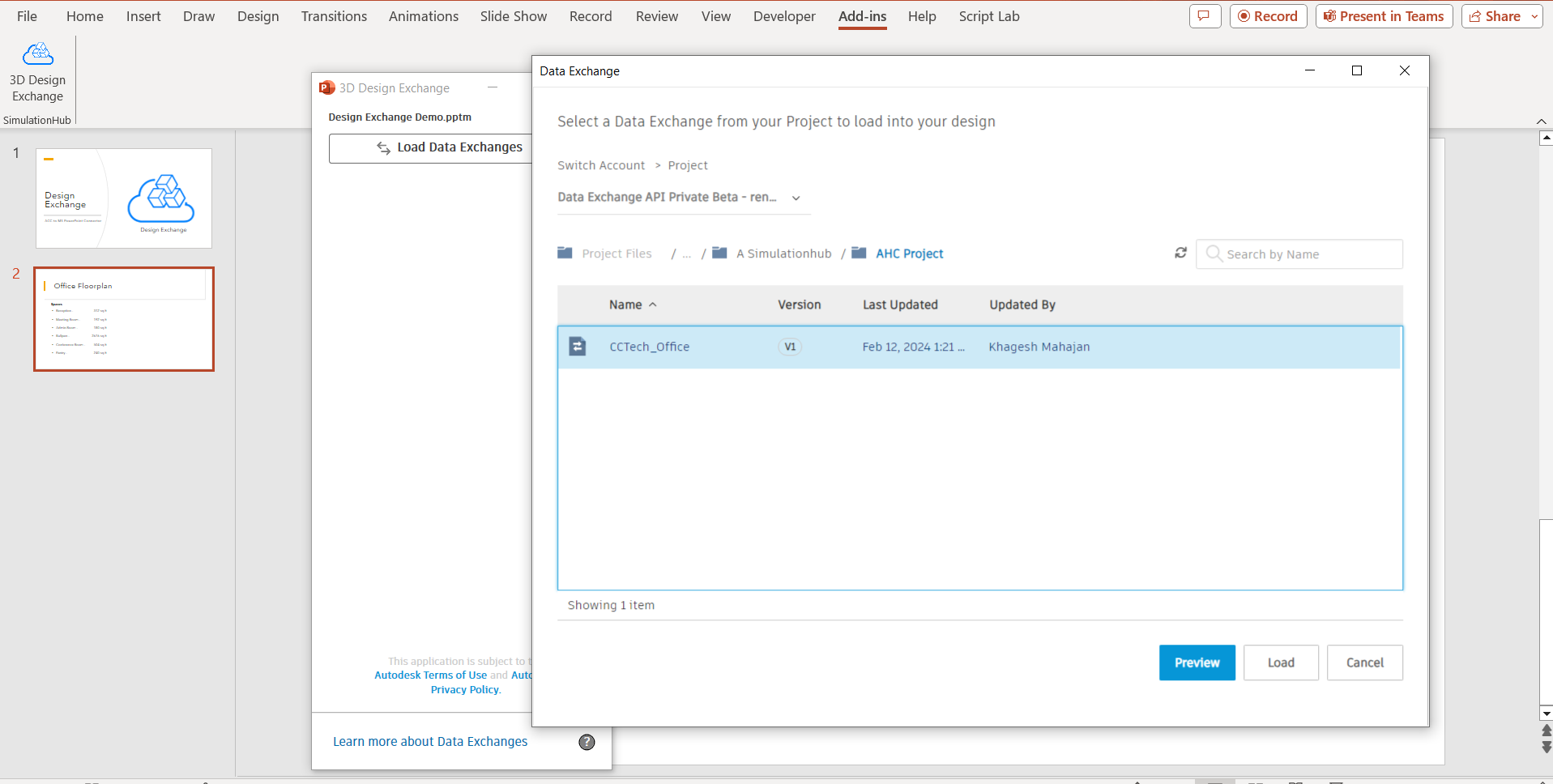Click the CCTech_Office exchange file icon
Image resolution: width=1553 pixels, height=784 pixels.
(578, 347)
